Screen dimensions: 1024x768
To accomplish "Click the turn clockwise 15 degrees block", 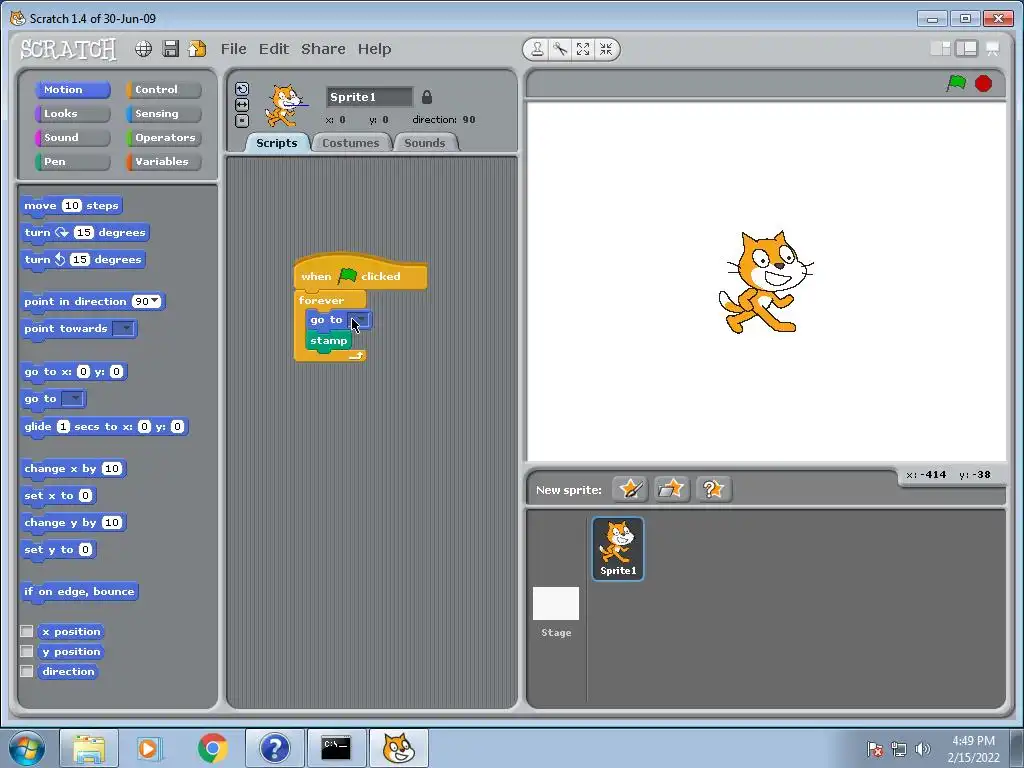I will point(85,232).
